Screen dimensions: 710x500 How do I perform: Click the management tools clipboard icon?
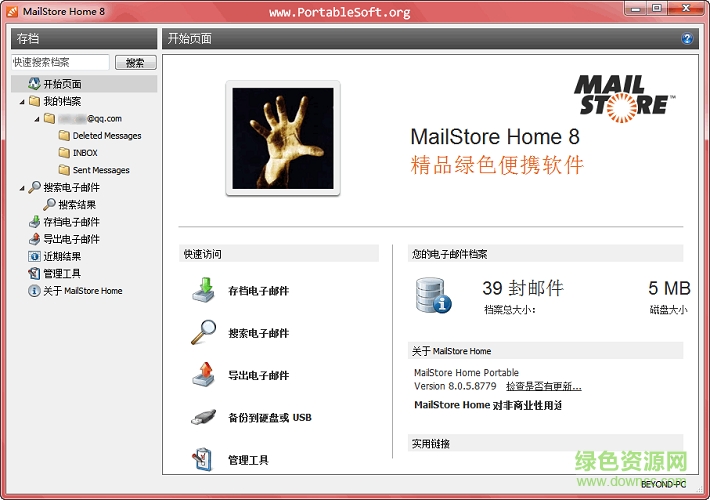click(x=204, y=459)
